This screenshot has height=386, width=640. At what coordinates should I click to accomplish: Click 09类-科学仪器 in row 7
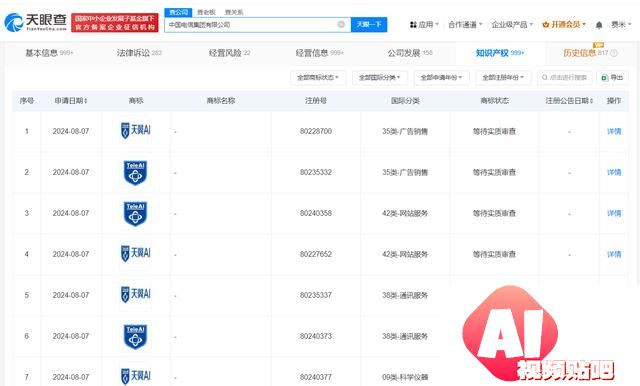tap(405, 377)
